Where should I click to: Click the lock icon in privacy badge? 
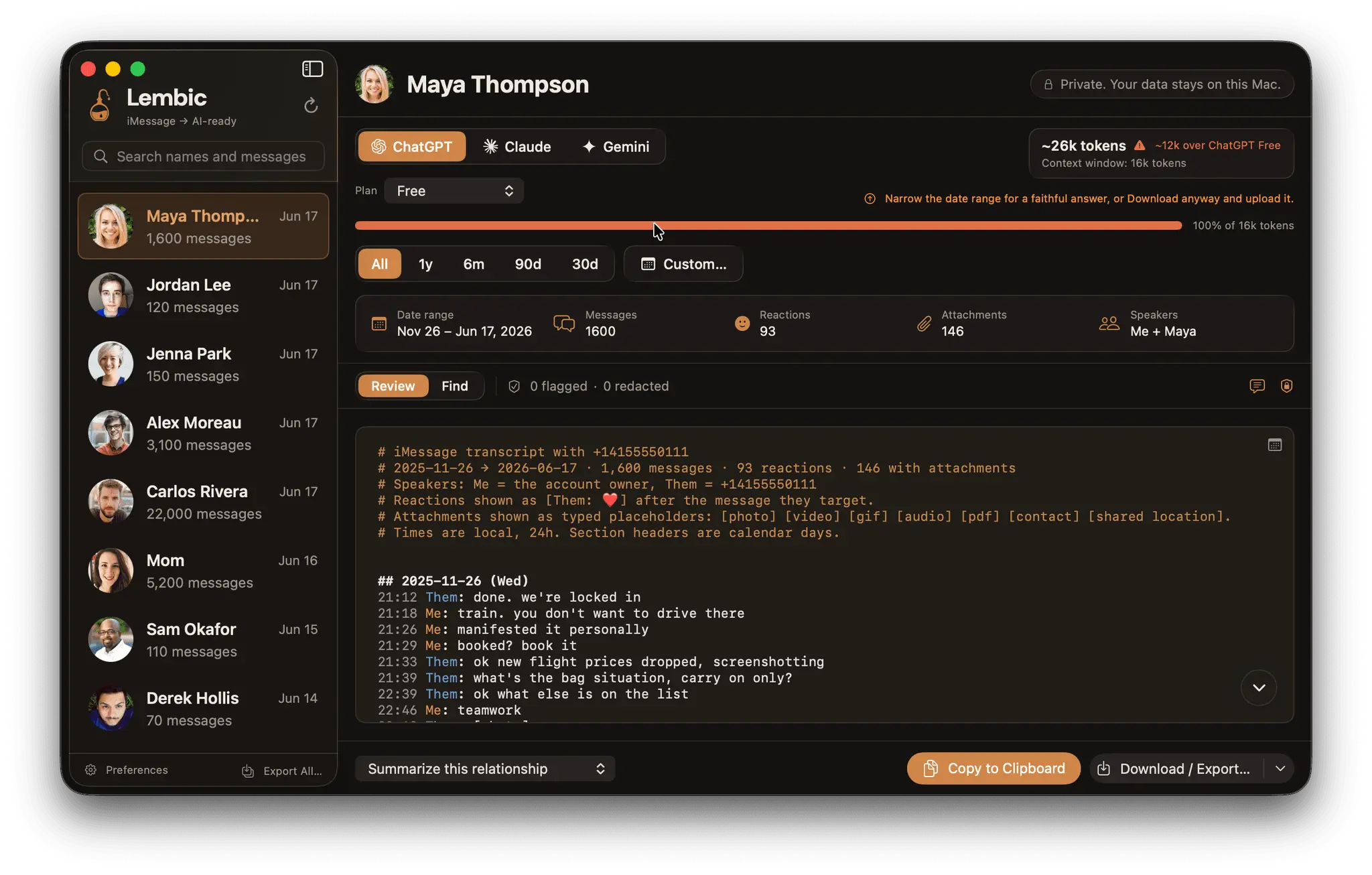(x=1048, y=84)
